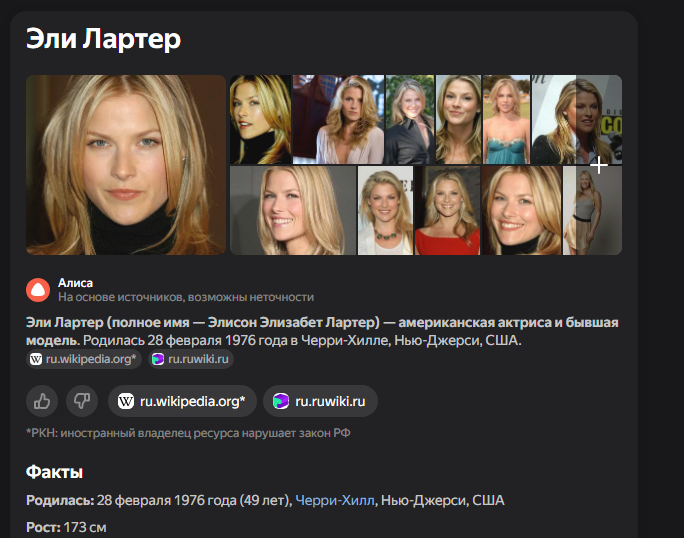Click the thumbs up like icon

[42, 401]
